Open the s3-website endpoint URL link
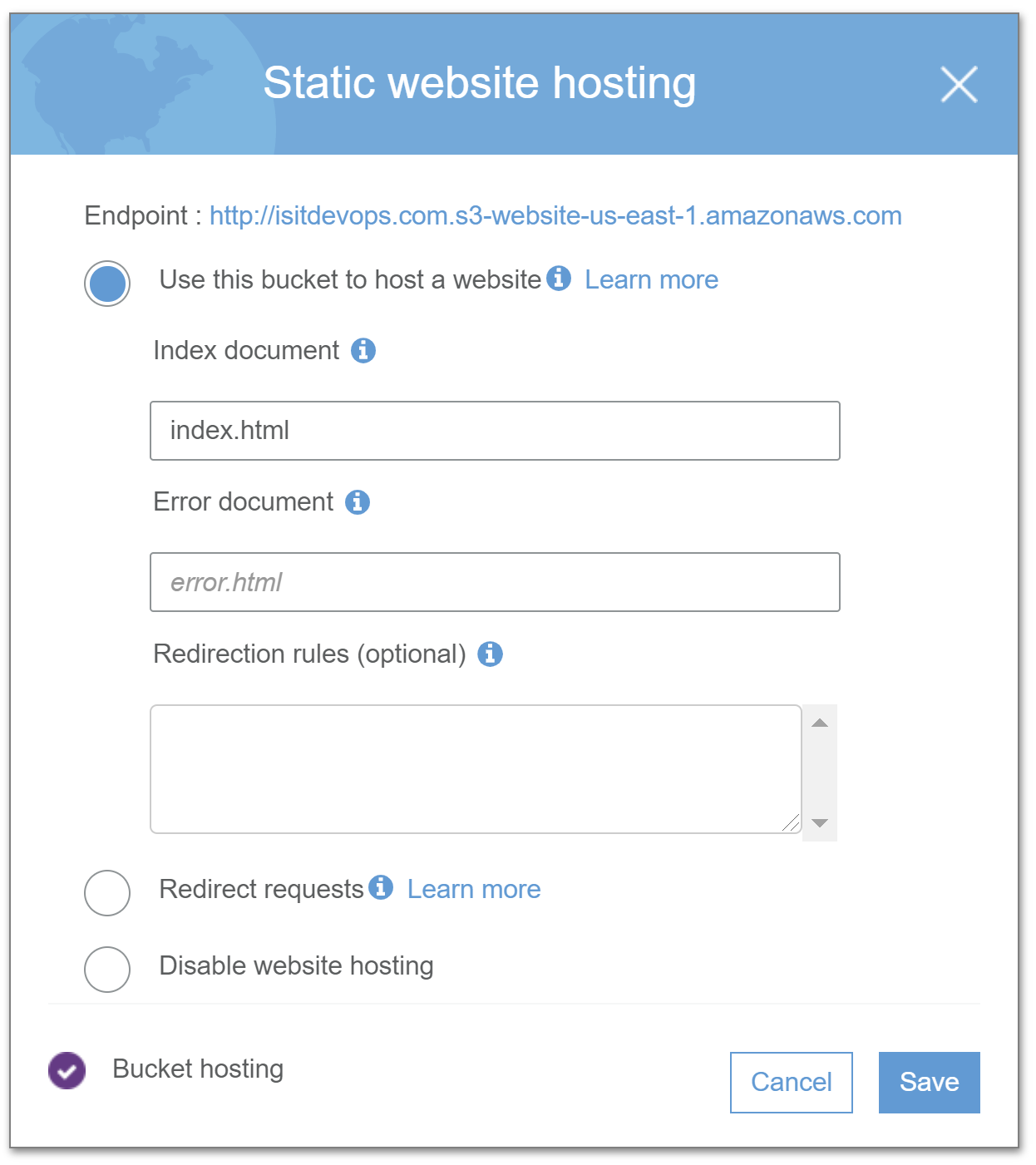The image size is (1036, 1165). pos(555,216)
